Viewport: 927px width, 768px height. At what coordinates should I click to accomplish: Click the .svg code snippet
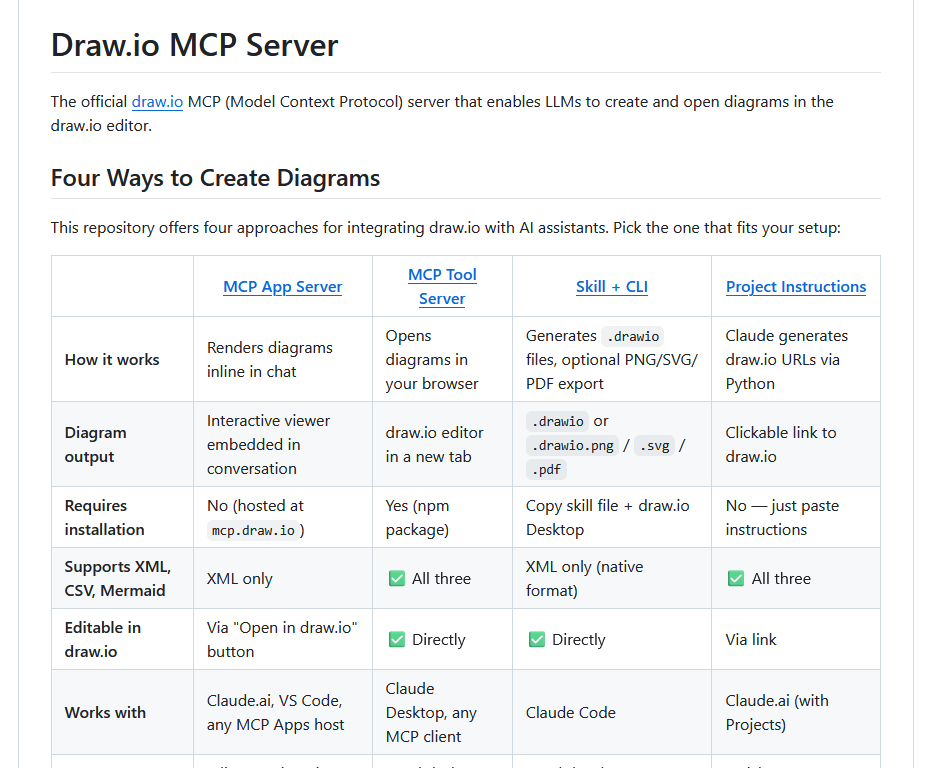pyautogui.click(x=657, y=445)
